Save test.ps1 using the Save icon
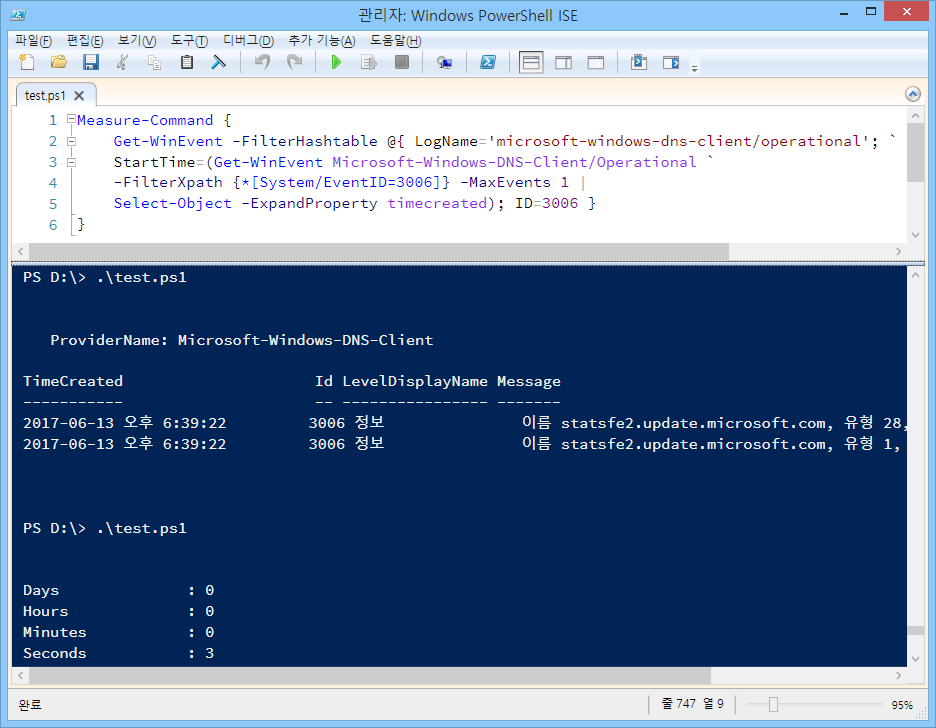This screenshot has height=728, width=936. (90, 62)
